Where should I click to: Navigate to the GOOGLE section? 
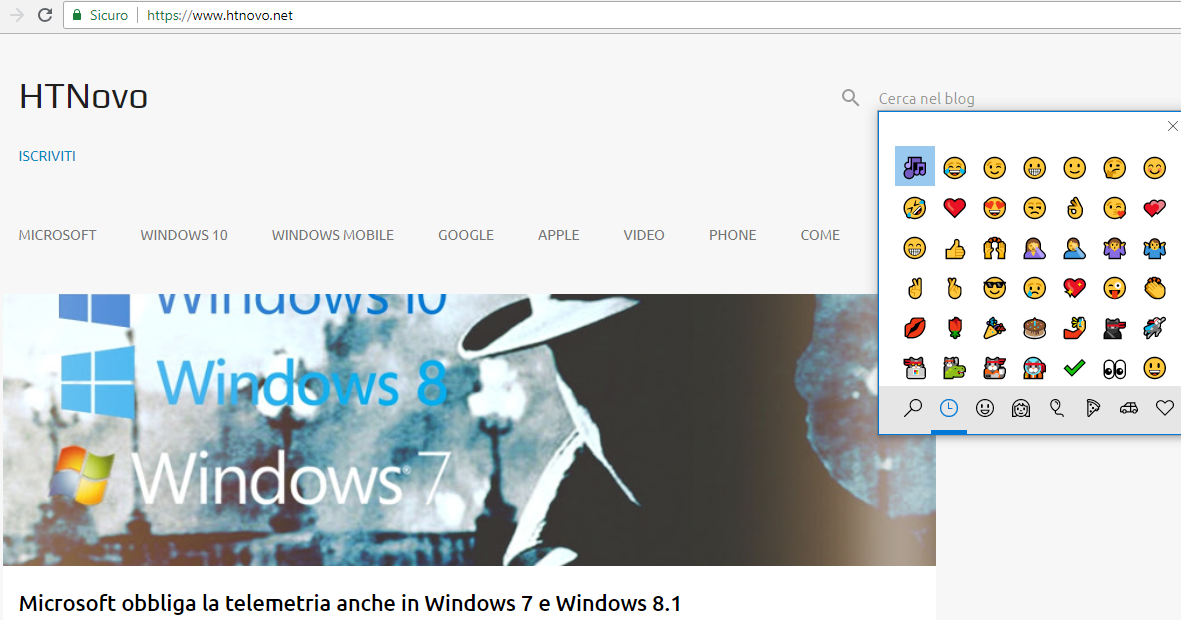(x=466, y=235)
